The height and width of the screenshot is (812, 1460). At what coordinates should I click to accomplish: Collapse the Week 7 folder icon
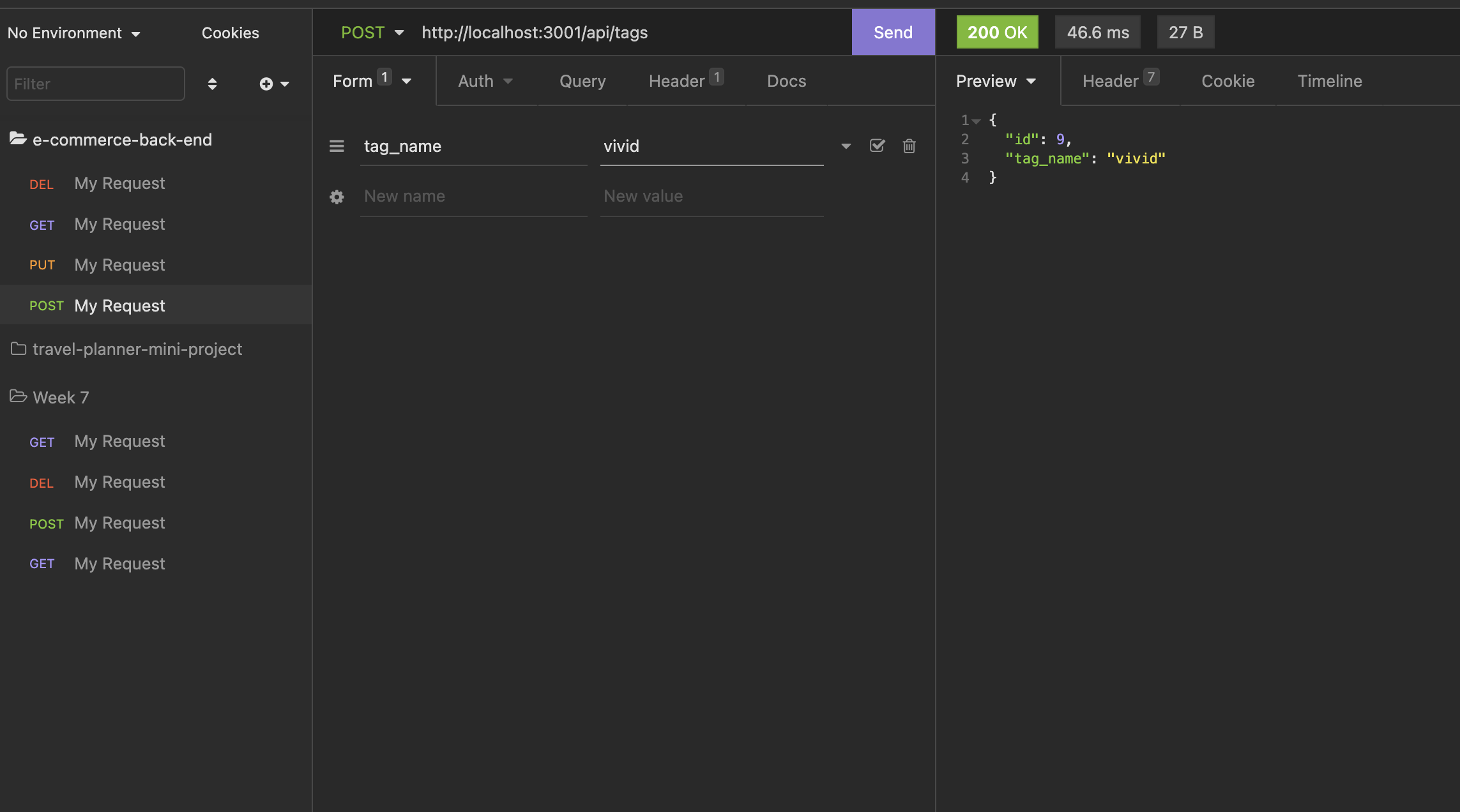point(18,396)
